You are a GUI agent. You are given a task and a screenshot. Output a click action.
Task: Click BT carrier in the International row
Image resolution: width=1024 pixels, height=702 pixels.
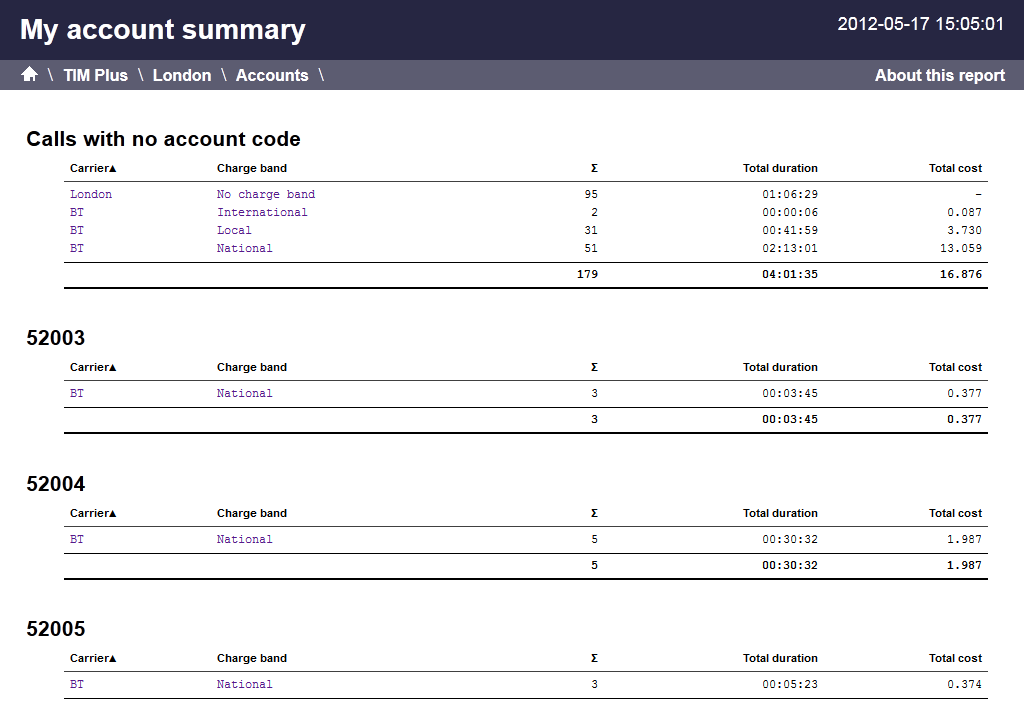click(77, 212)
